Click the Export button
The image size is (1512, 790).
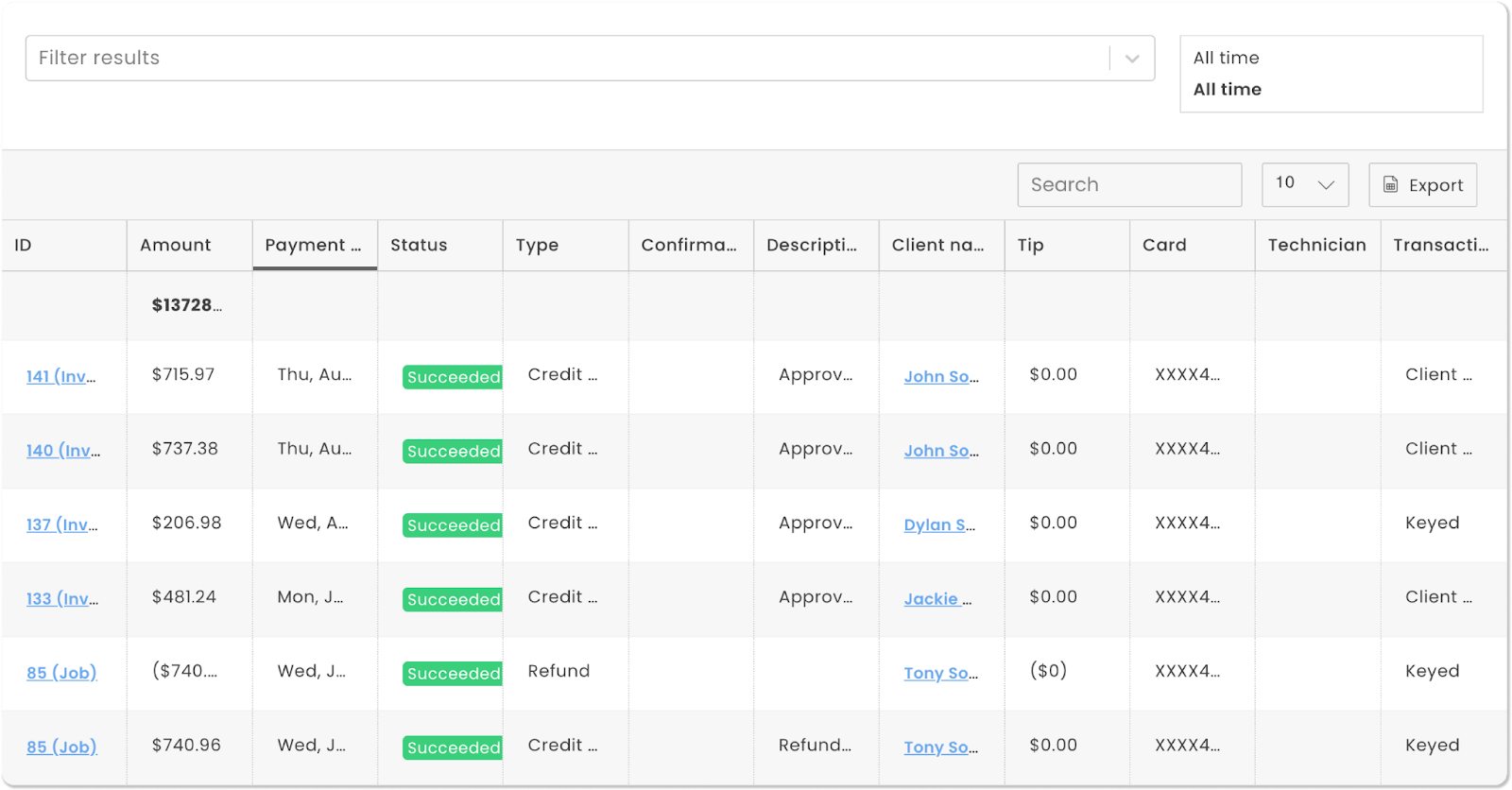pyautogui.click(x=1422, y=185)
